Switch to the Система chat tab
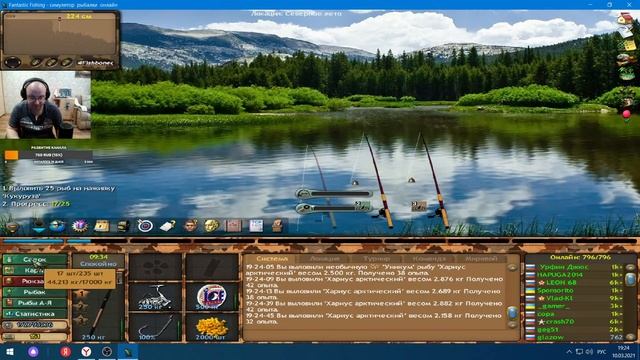 [272, 258]
